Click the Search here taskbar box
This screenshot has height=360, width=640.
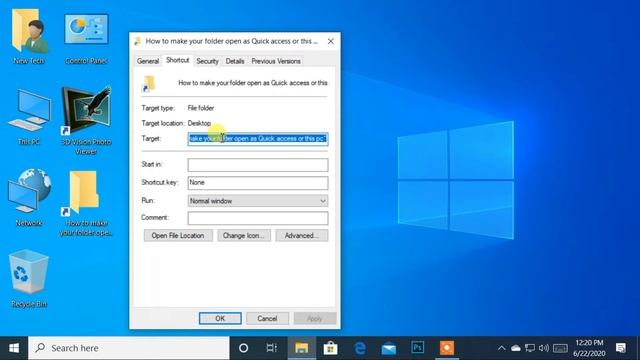pyautogui.click(x=129, y=348)
